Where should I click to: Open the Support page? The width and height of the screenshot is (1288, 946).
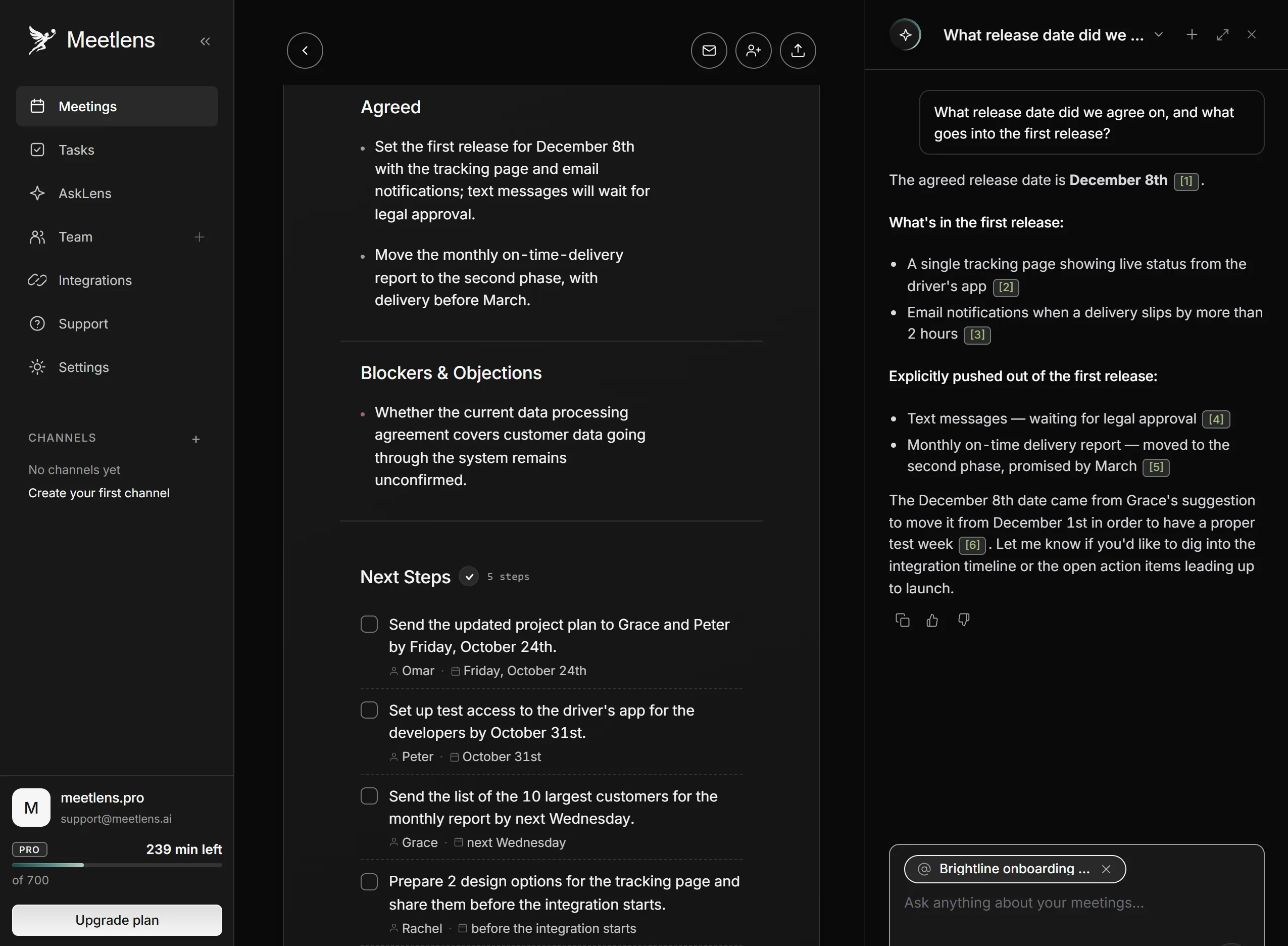117,324
